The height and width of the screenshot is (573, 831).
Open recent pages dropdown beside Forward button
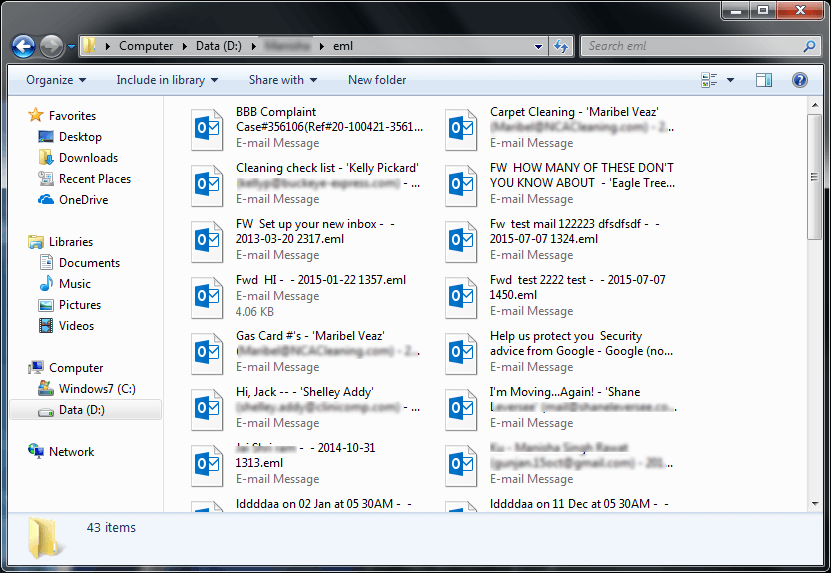[x=71, y=47]
